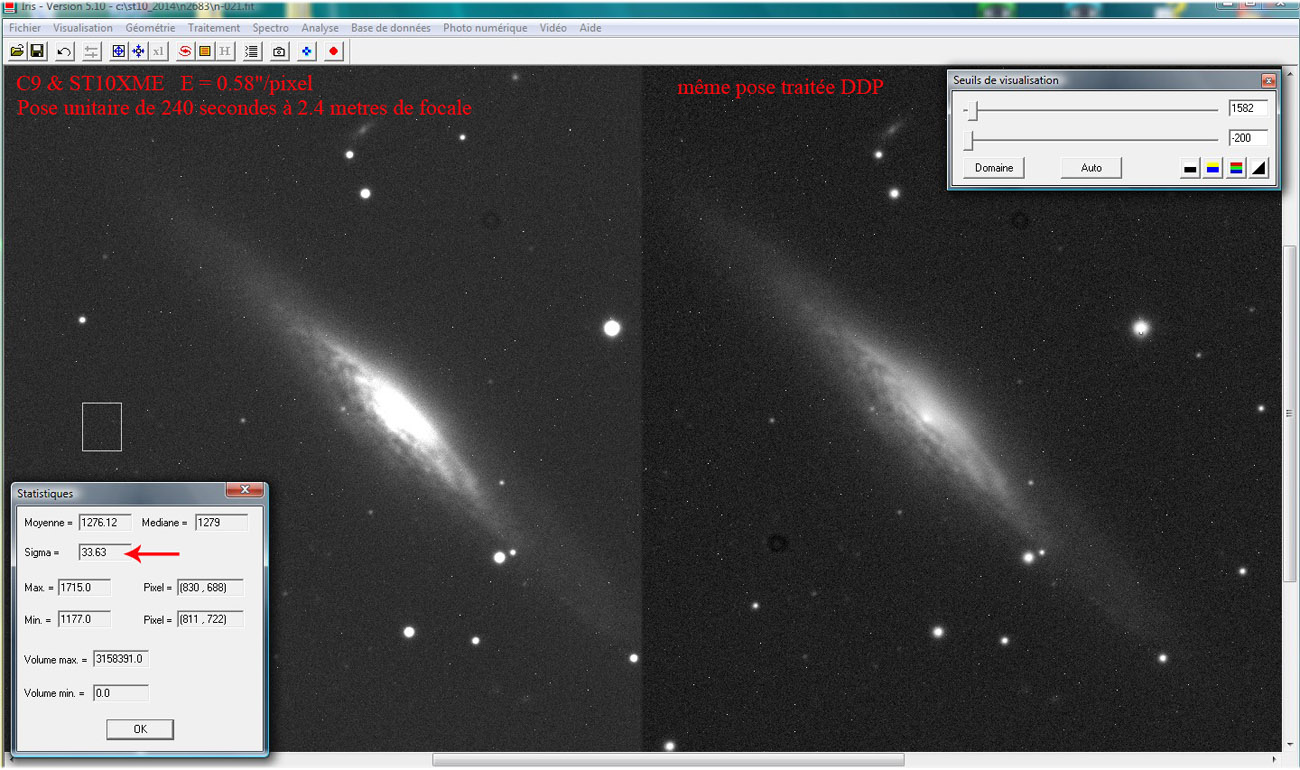The image size is (1300, 770).
Task: Click the Max. value field 1715.0
Action: (84, 587)
